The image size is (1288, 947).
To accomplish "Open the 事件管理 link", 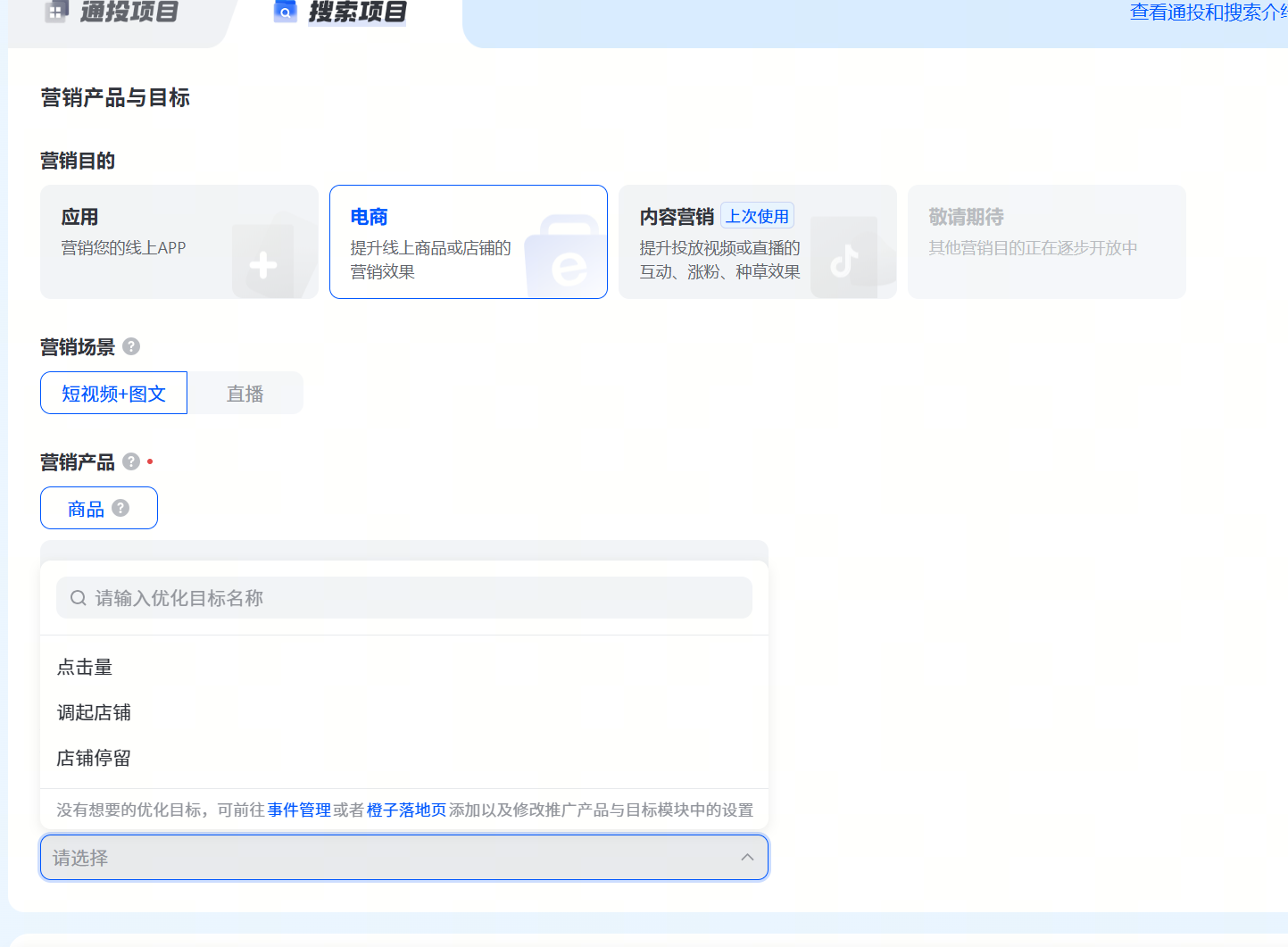I will (299, 810).
